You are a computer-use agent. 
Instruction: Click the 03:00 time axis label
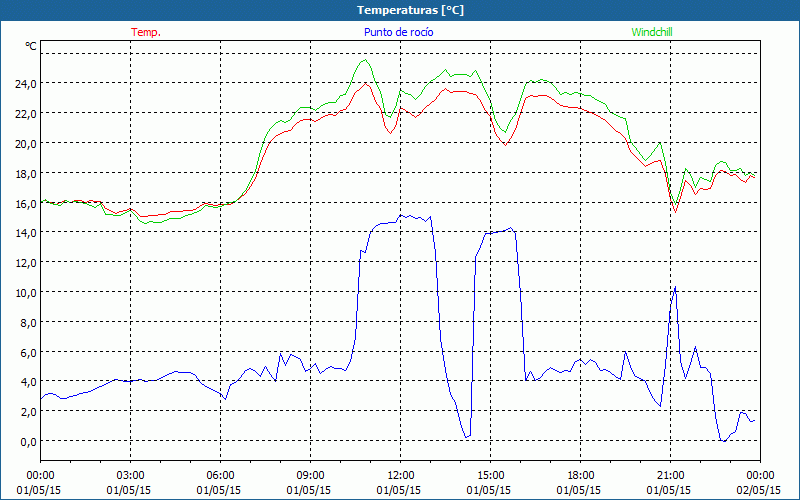tap(130, 476)
